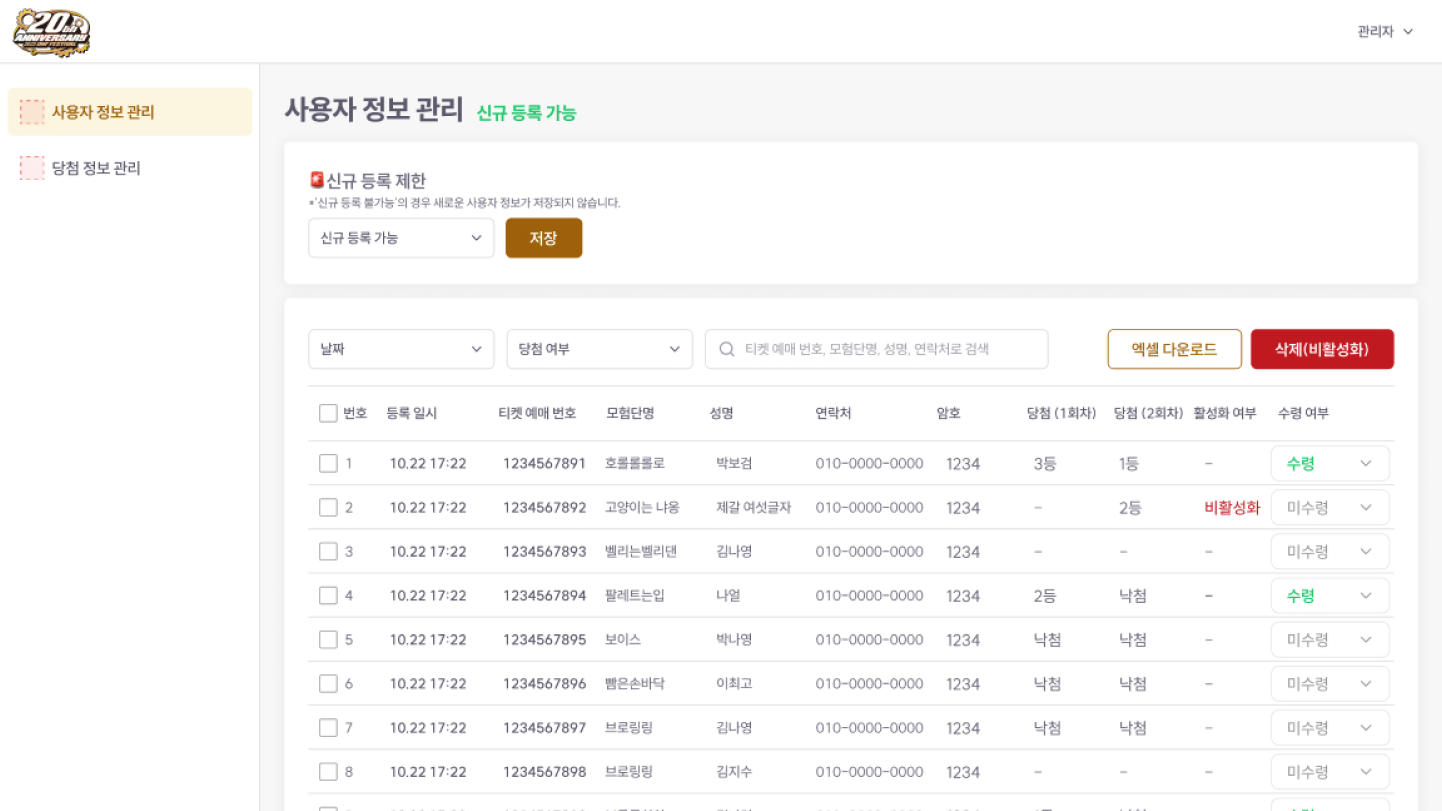The height and width of the screenshot is (811, 1442).
Task: Open the 신규 등록 가능 dropdown
Action: (x=401, y=238)
